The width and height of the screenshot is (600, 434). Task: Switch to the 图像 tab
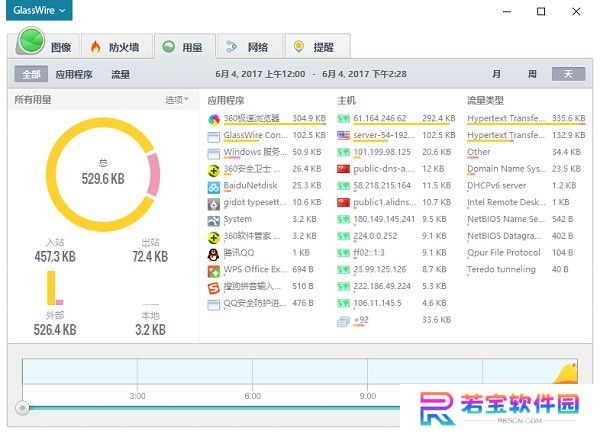48,46
